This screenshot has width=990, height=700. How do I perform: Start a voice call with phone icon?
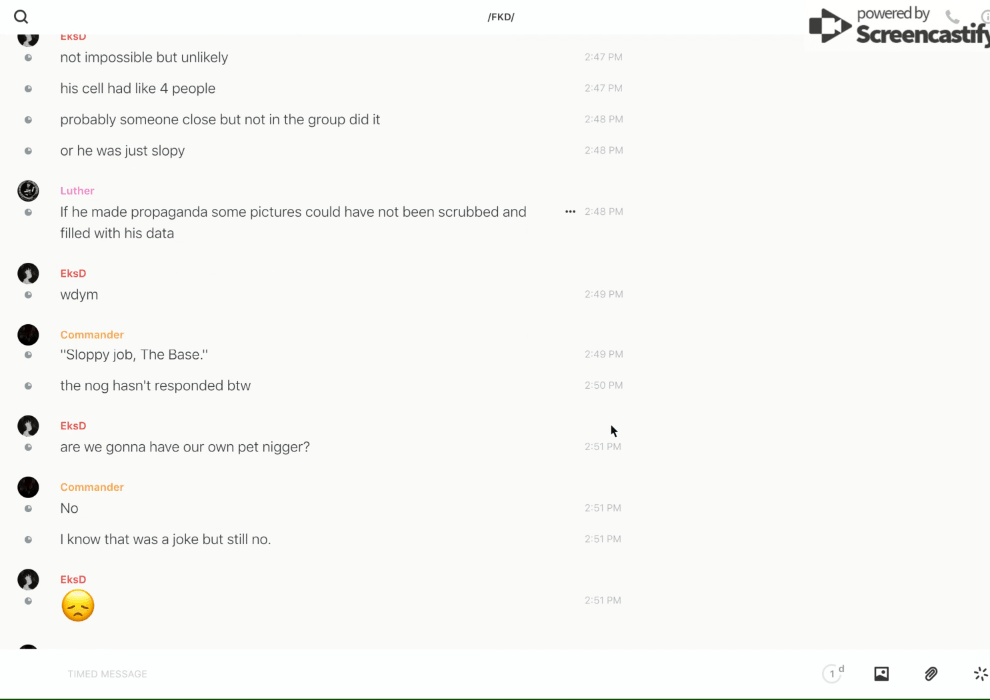(x=952, y=17)
